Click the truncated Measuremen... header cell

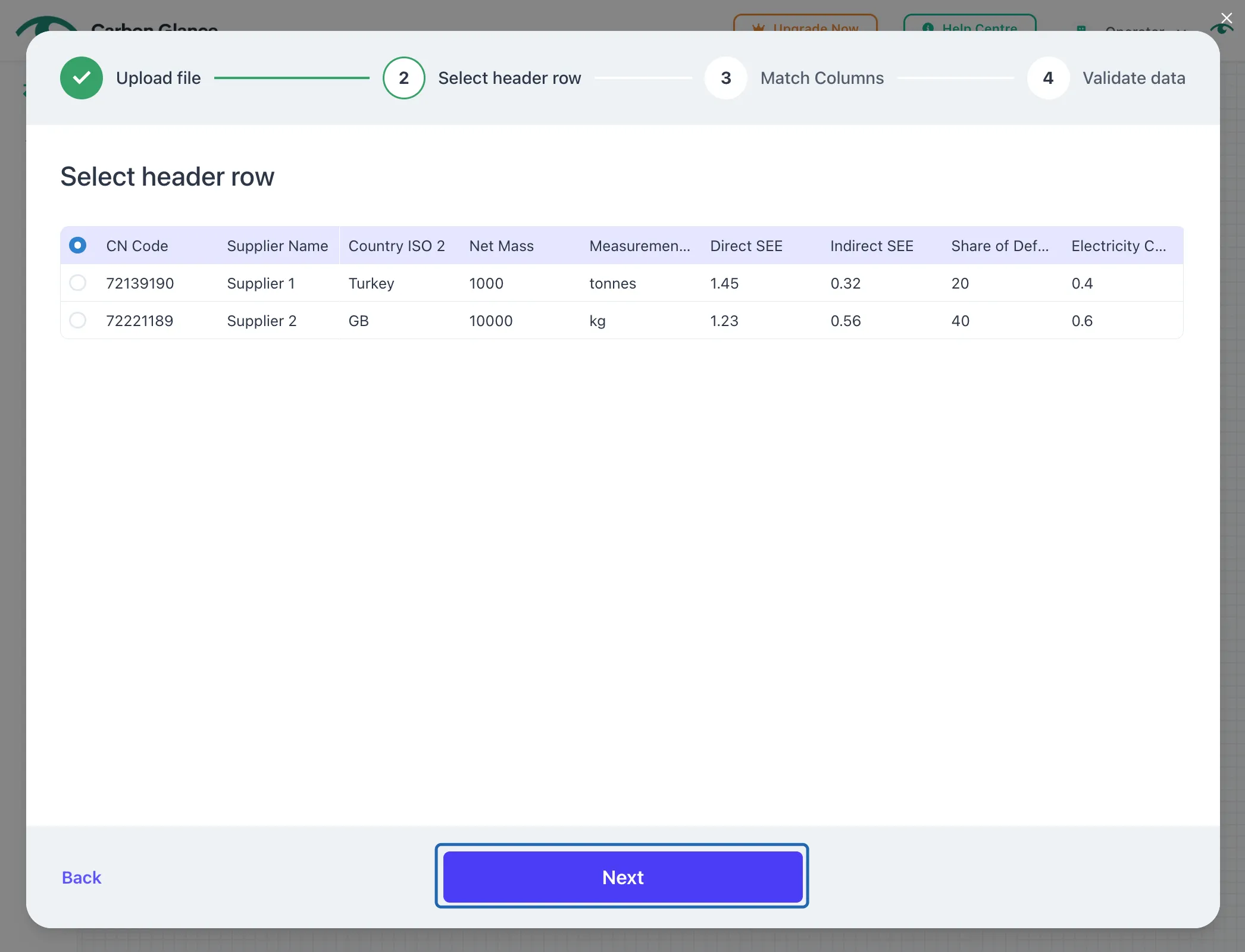click(x=640, y=246)
